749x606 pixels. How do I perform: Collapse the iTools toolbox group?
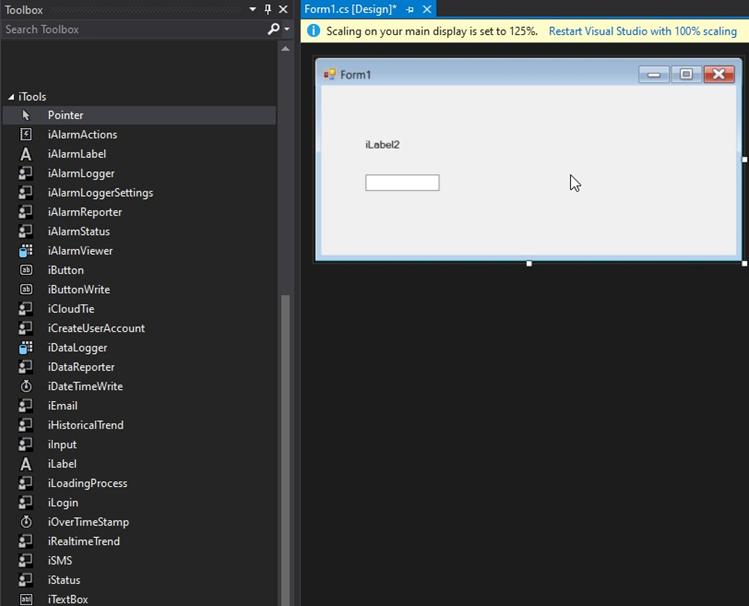pyautogui.click(x=11, y=97)
